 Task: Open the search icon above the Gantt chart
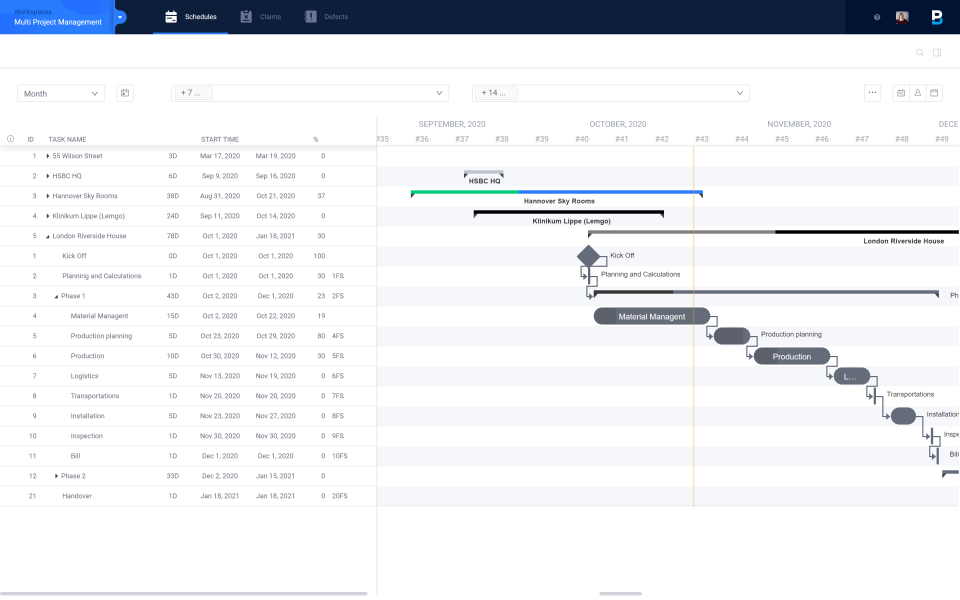(920, 52)
